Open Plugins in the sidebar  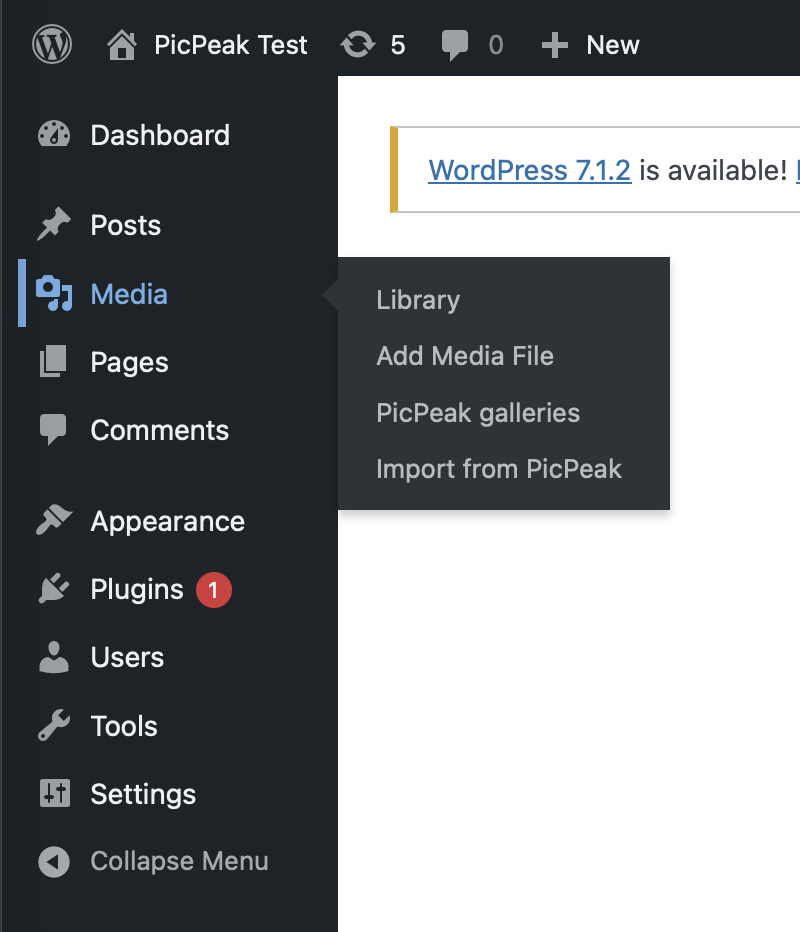click(x=137, y=590)
